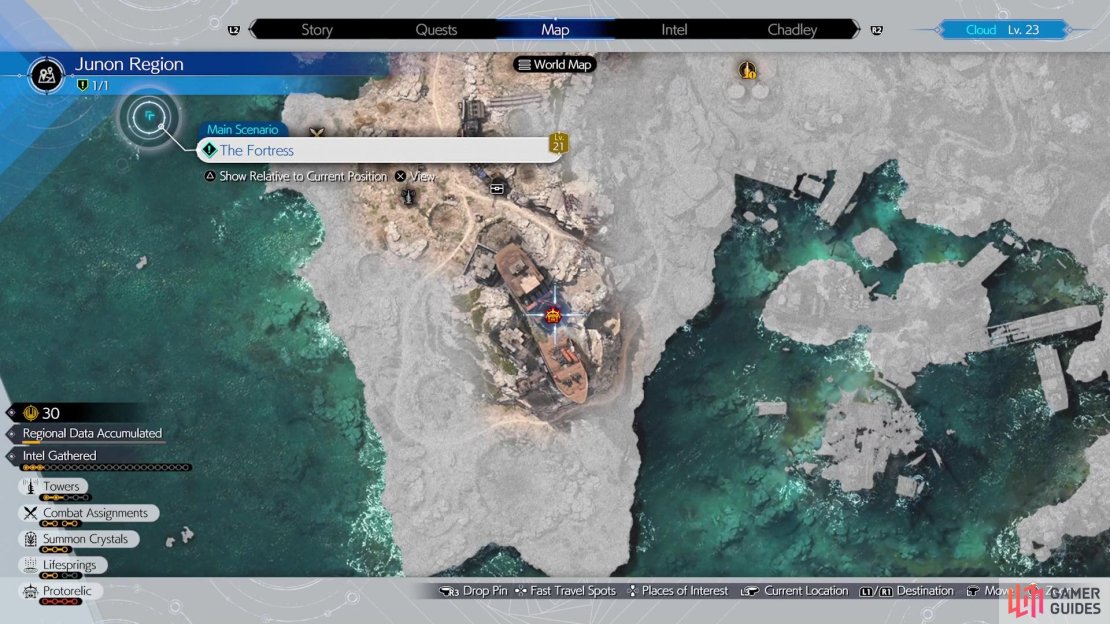Select the white box marker above the ship
The height and width of the screenshot is (624, 1110).
click(x=497, y=188)
